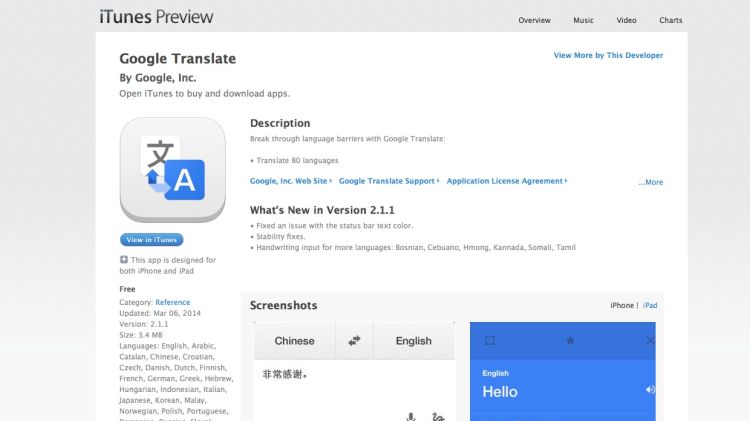This screenshot has width=750, height=421.
Task: Tap the handwriting input icon in screenshot
Action: [x=438, y=417]
